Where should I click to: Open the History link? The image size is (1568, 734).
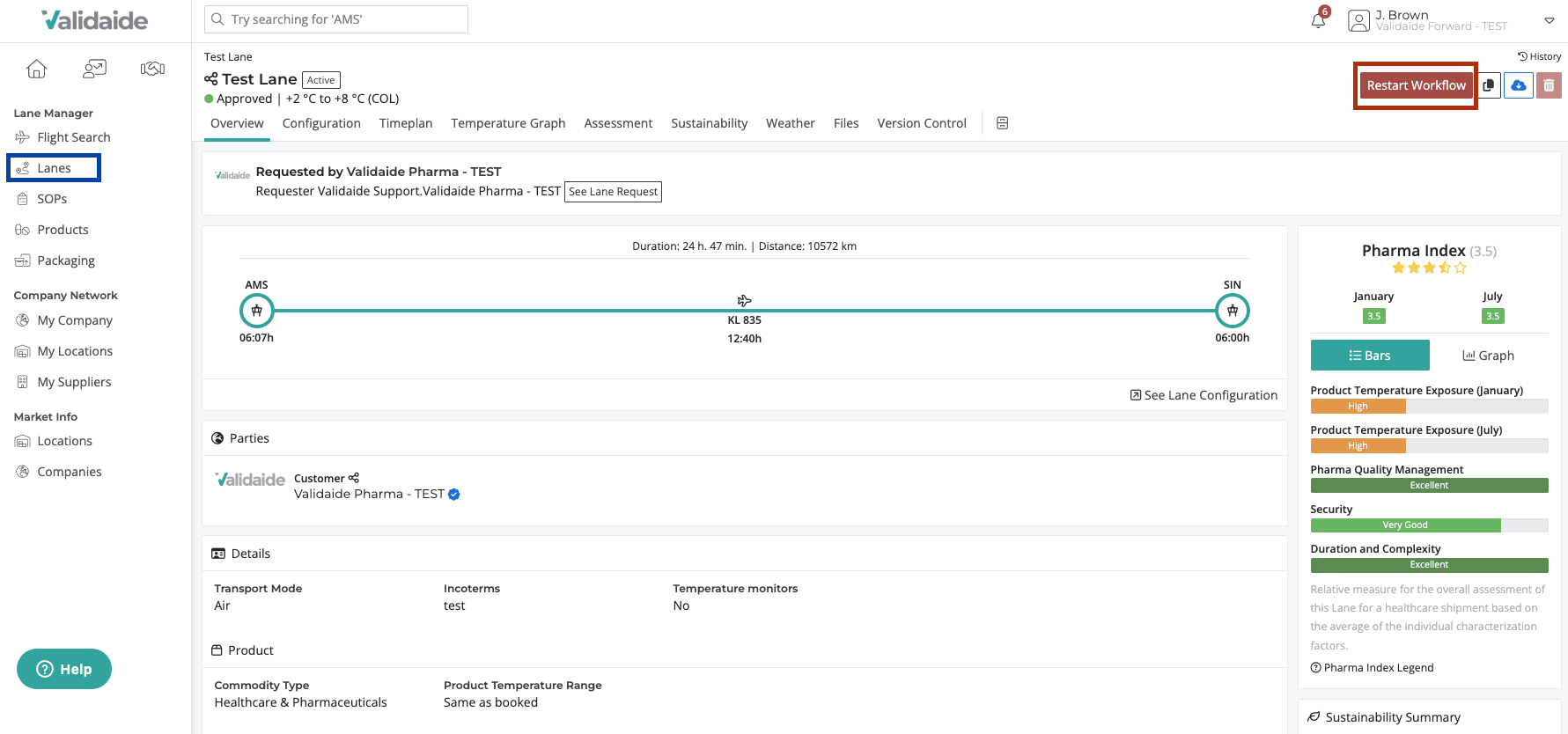pos(1539,56)
